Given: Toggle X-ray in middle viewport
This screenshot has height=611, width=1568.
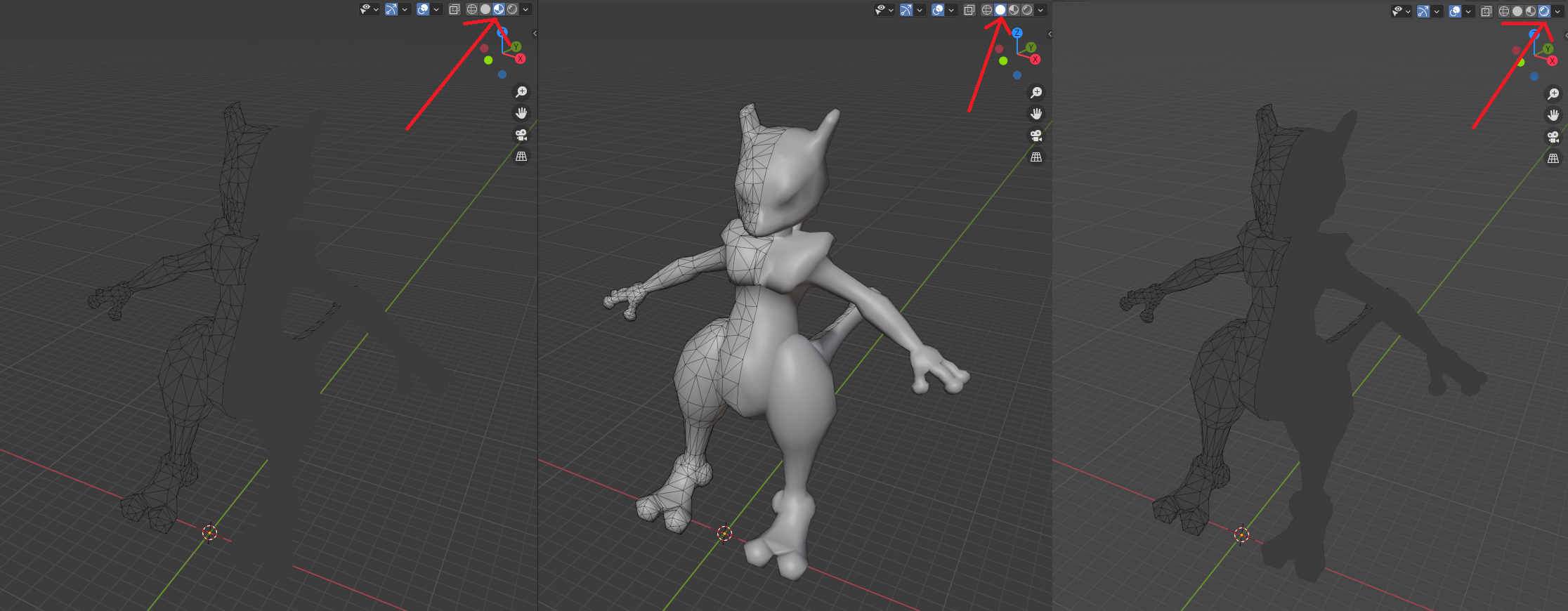Looking at the screenshot, I should [969, 10].
